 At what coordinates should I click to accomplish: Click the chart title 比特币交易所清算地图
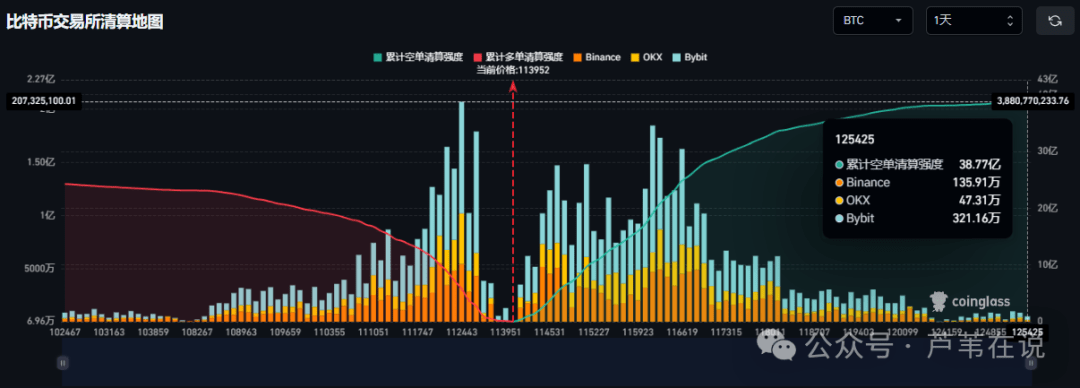tap(85, 21)
